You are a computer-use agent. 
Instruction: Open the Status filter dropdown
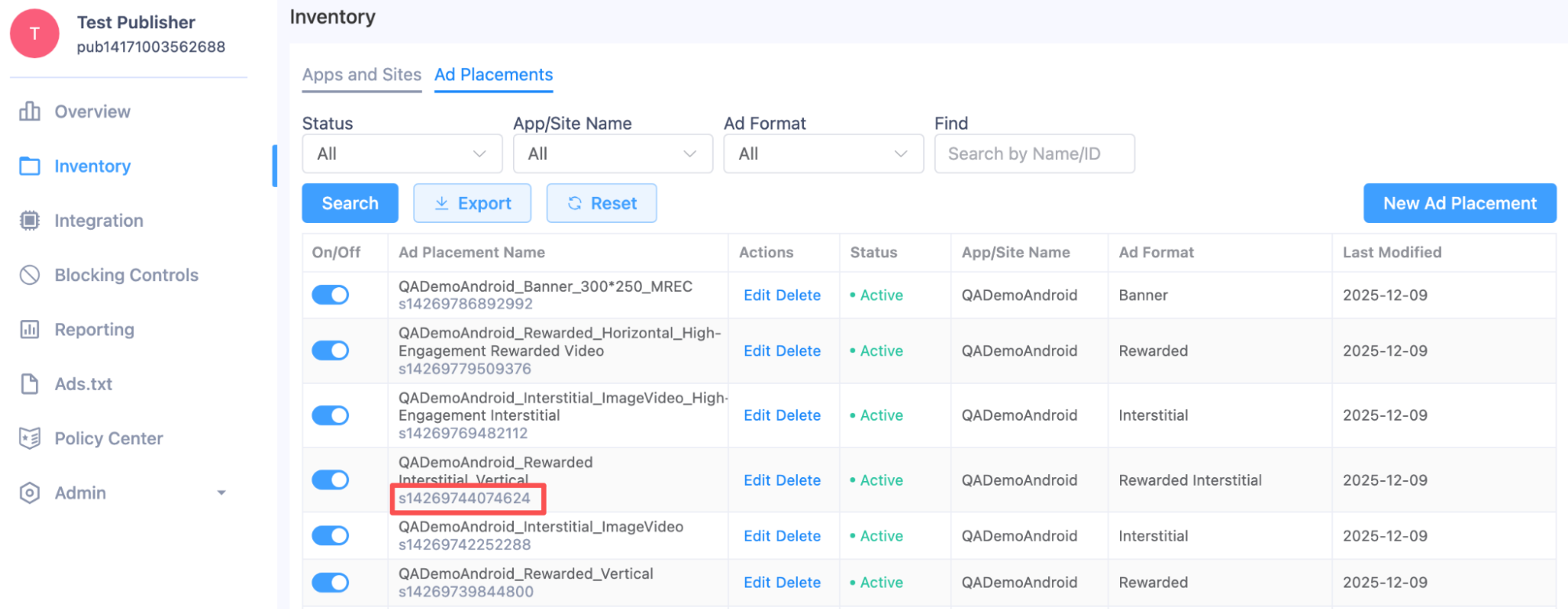(x=402, y=154)
